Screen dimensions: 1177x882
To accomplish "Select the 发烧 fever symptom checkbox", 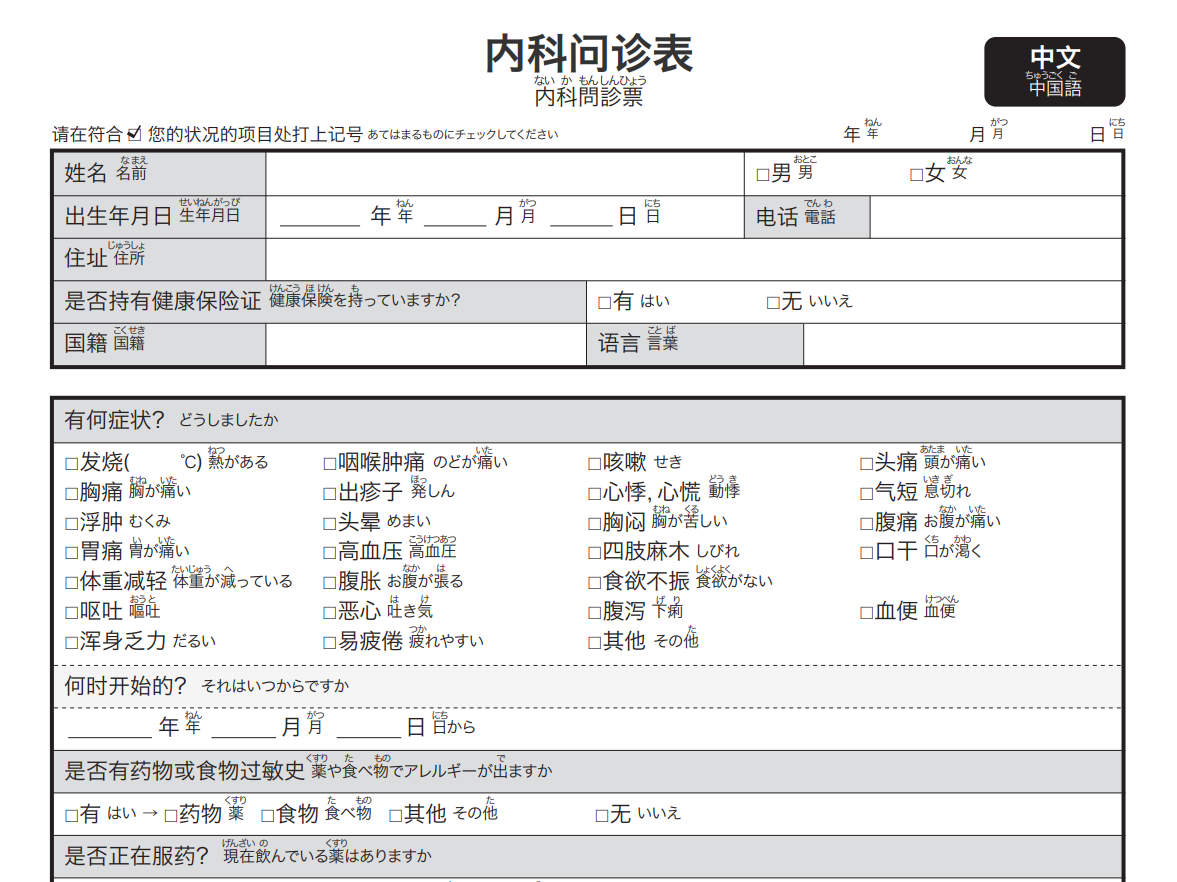I will click(x=71, y=464).
